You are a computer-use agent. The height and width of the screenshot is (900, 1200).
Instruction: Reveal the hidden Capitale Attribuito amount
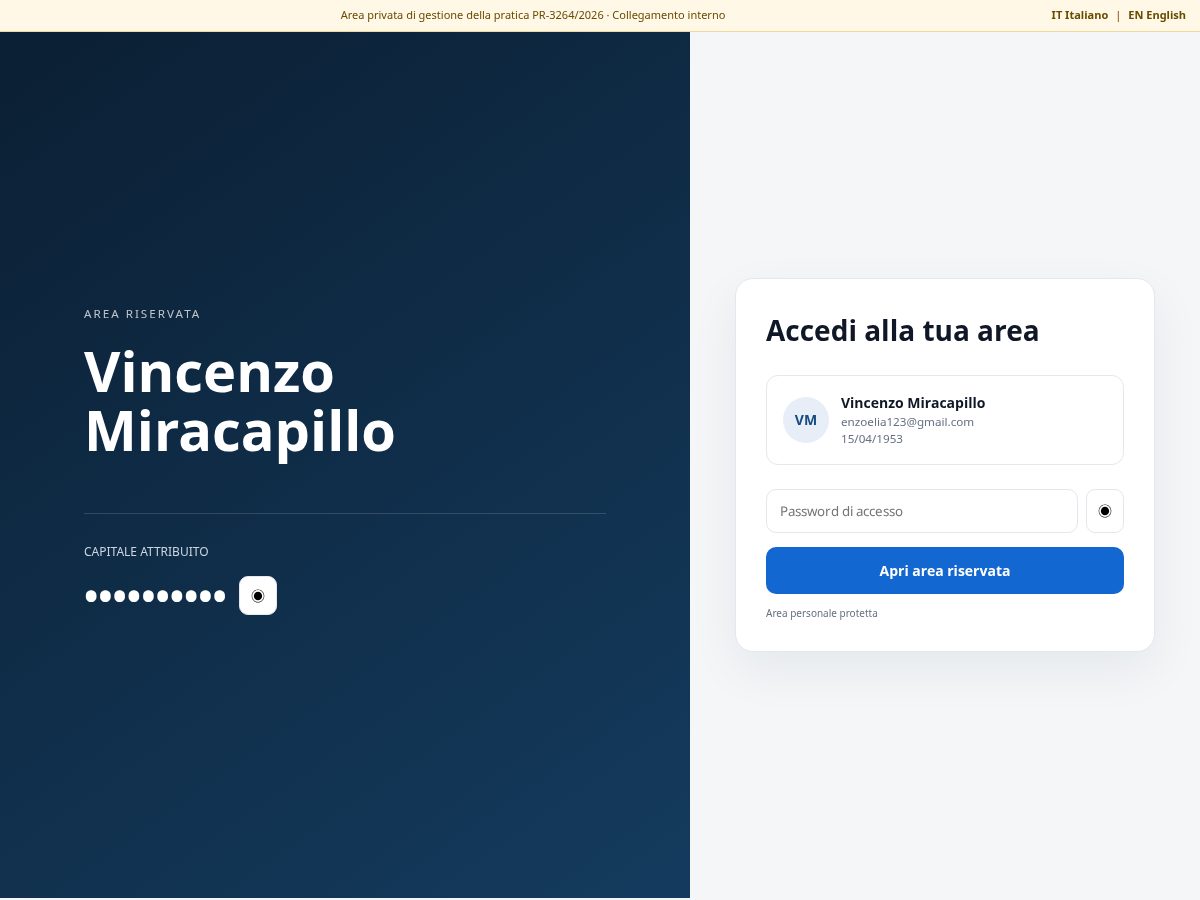(258, 595)
